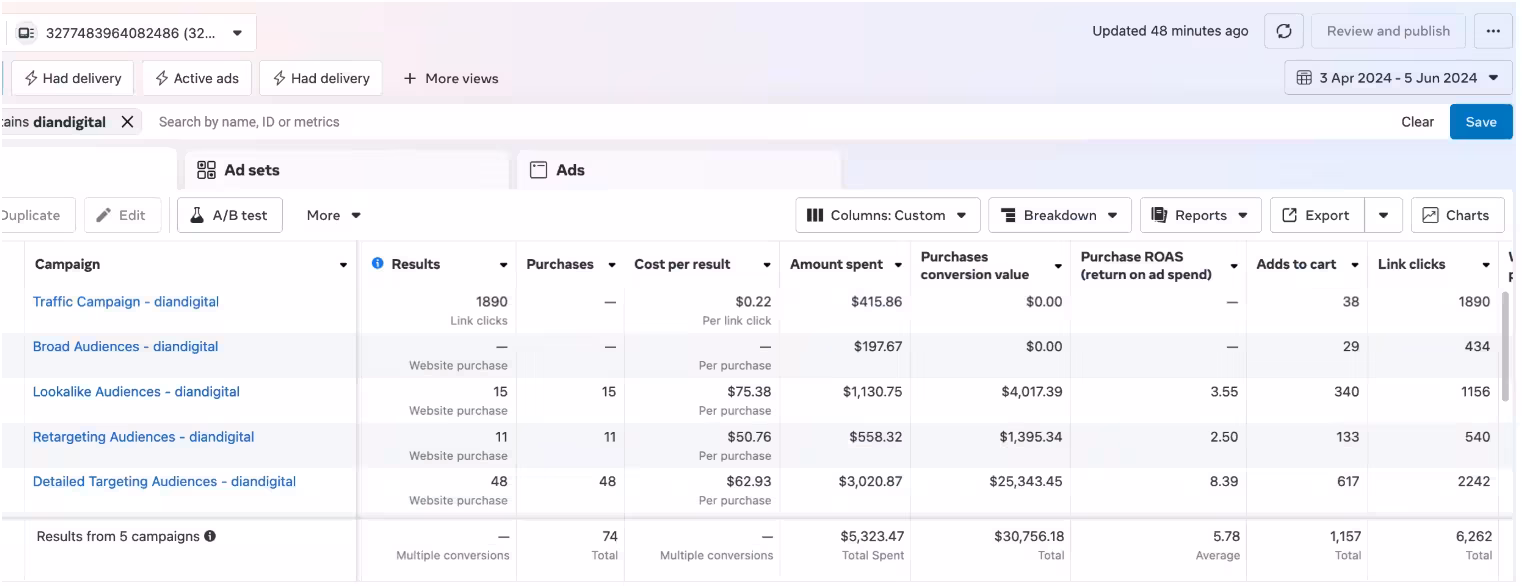Click the 617 adds to cart value
The image size is (1522, 586).
[x=1347, y=482]
